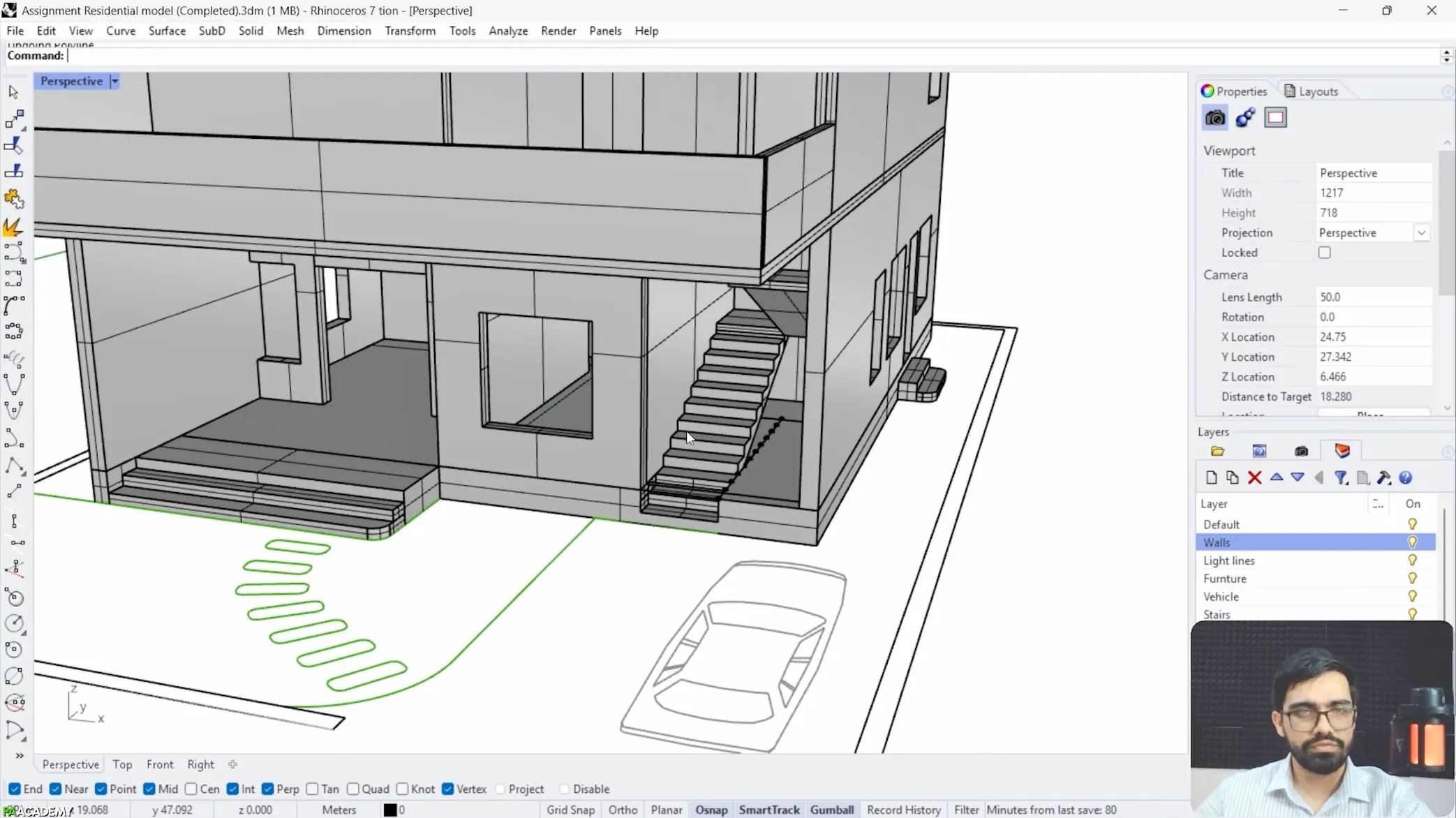Enable the Cen object snap checkbox
1456x818 pixels.
coord(191,789)
